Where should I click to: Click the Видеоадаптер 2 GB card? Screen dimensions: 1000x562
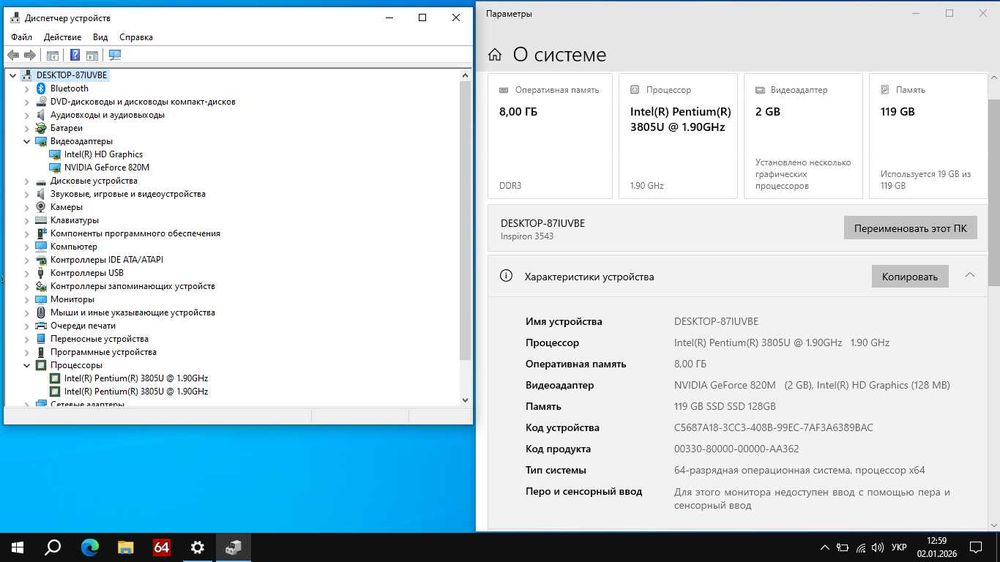(803, 136)
